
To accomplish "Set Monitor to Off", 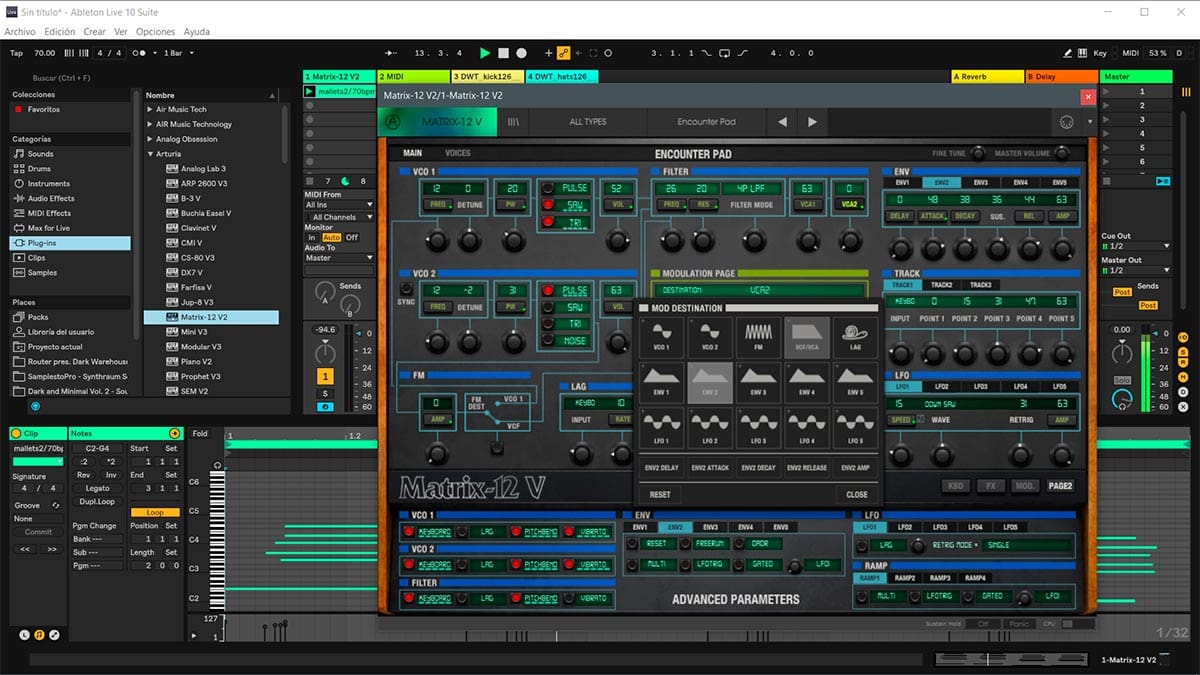I will [352, 237].
